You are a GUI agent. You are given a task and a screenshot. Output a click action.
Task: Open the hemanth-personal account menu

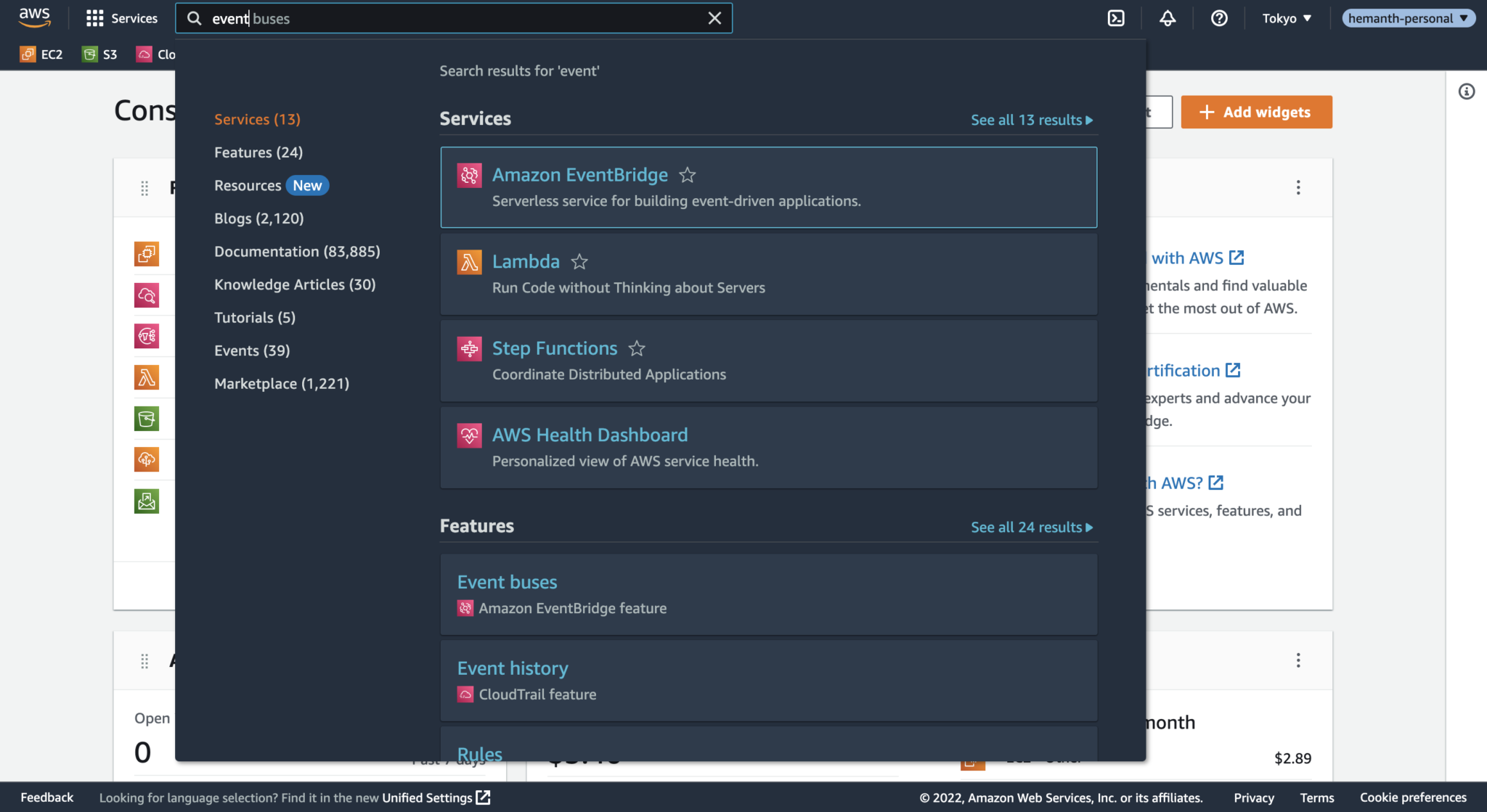(x=1409, y=18)
